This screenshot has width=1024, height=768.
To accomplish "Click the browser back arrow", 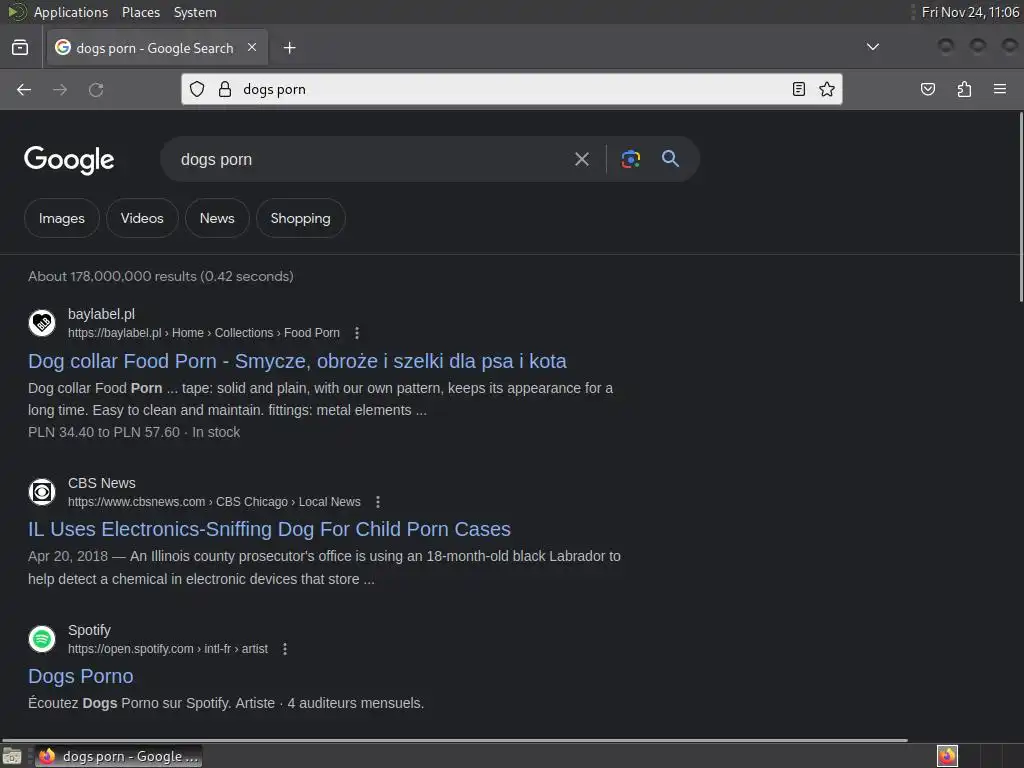I will pyautogui.click(x=24, y=89).
